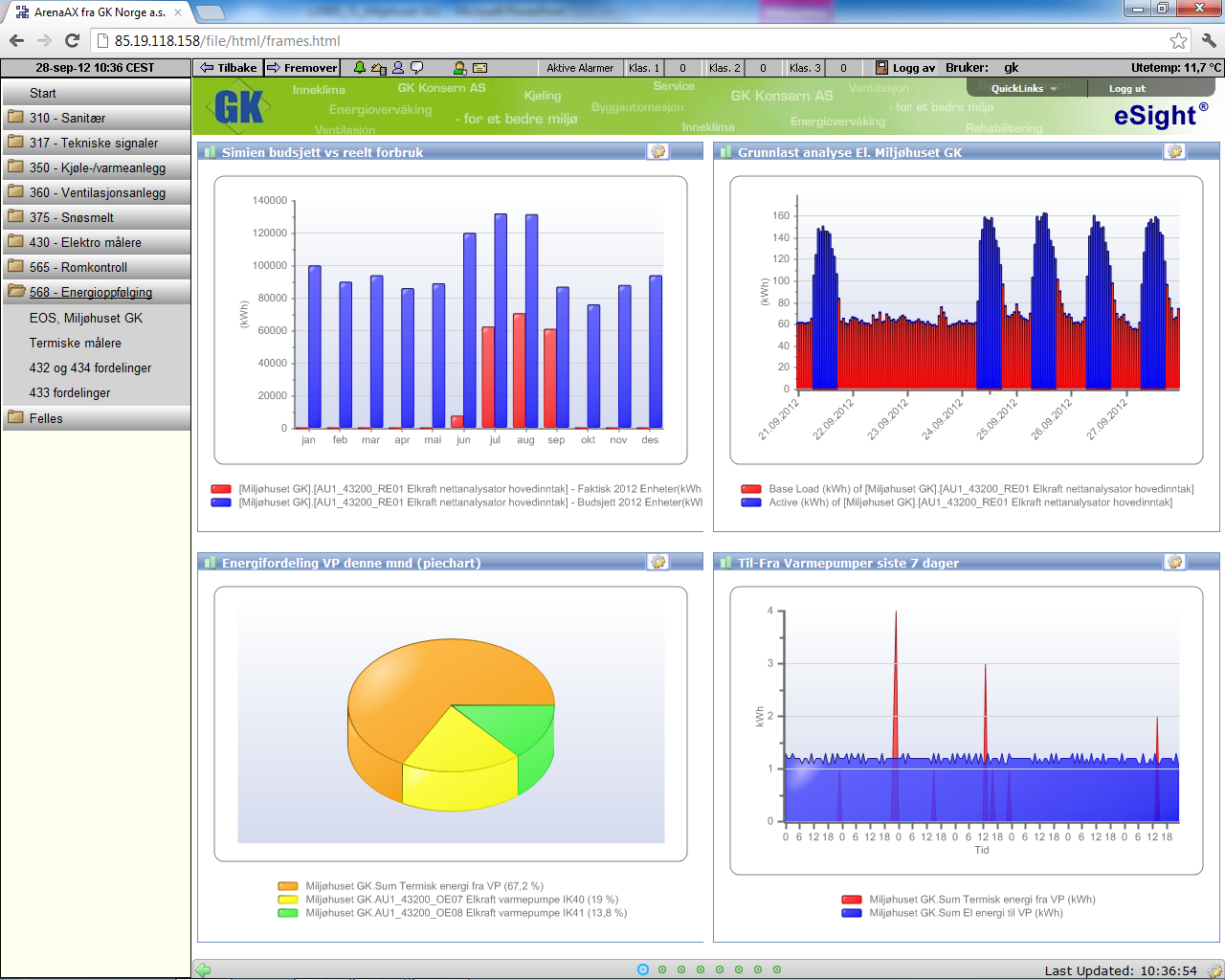The height and width of the screenshot is (980, 1225).
Task: Select the third dashboard page dot
Action: (681, 969)
